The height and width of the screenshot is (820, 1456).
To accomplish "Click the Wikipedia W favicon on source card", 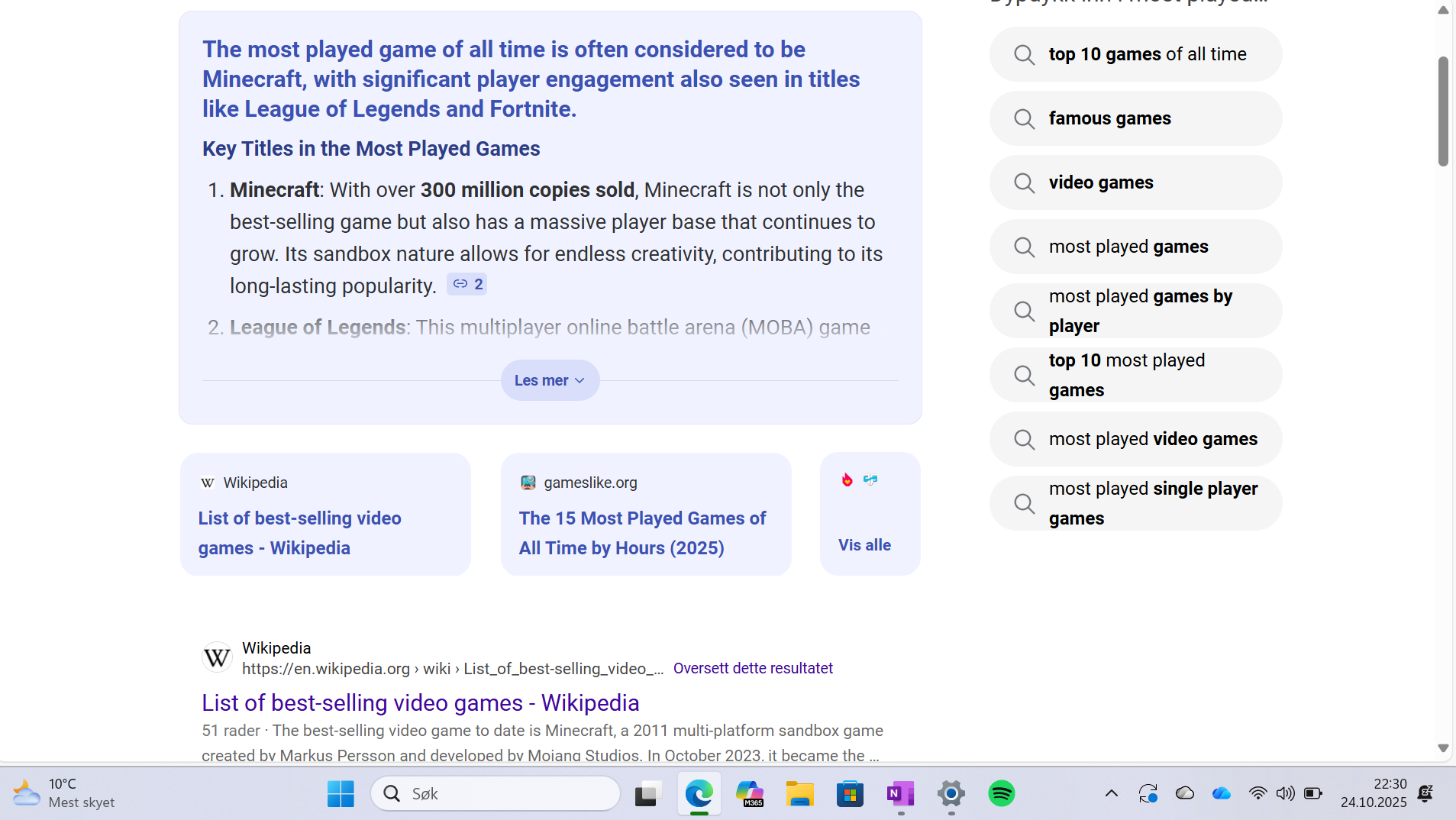I will pos(208,483).
